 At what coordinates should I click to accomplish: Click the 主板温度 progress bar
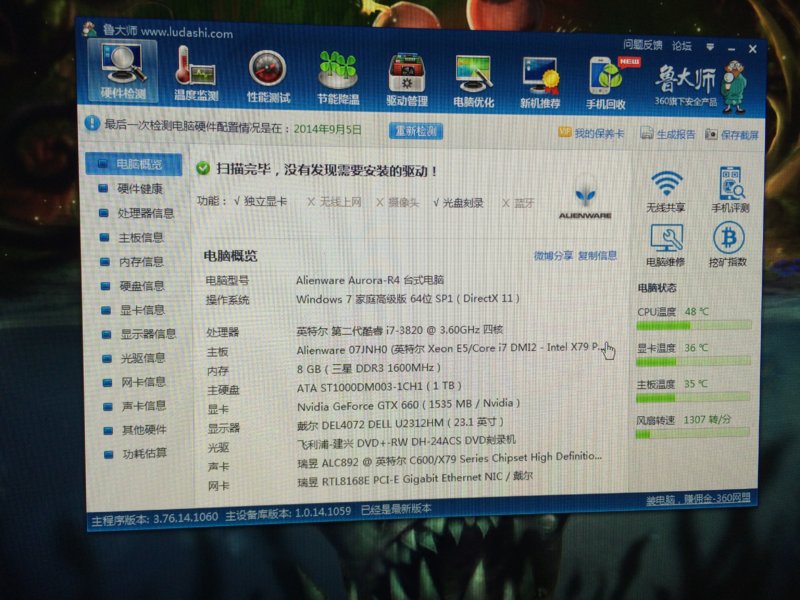[x=693, y=397]
